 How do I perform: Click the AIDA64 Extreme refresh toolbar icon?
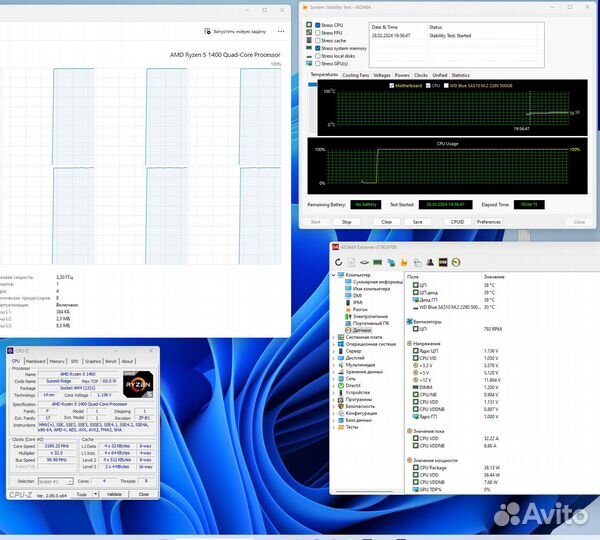(x=338, y=263)
